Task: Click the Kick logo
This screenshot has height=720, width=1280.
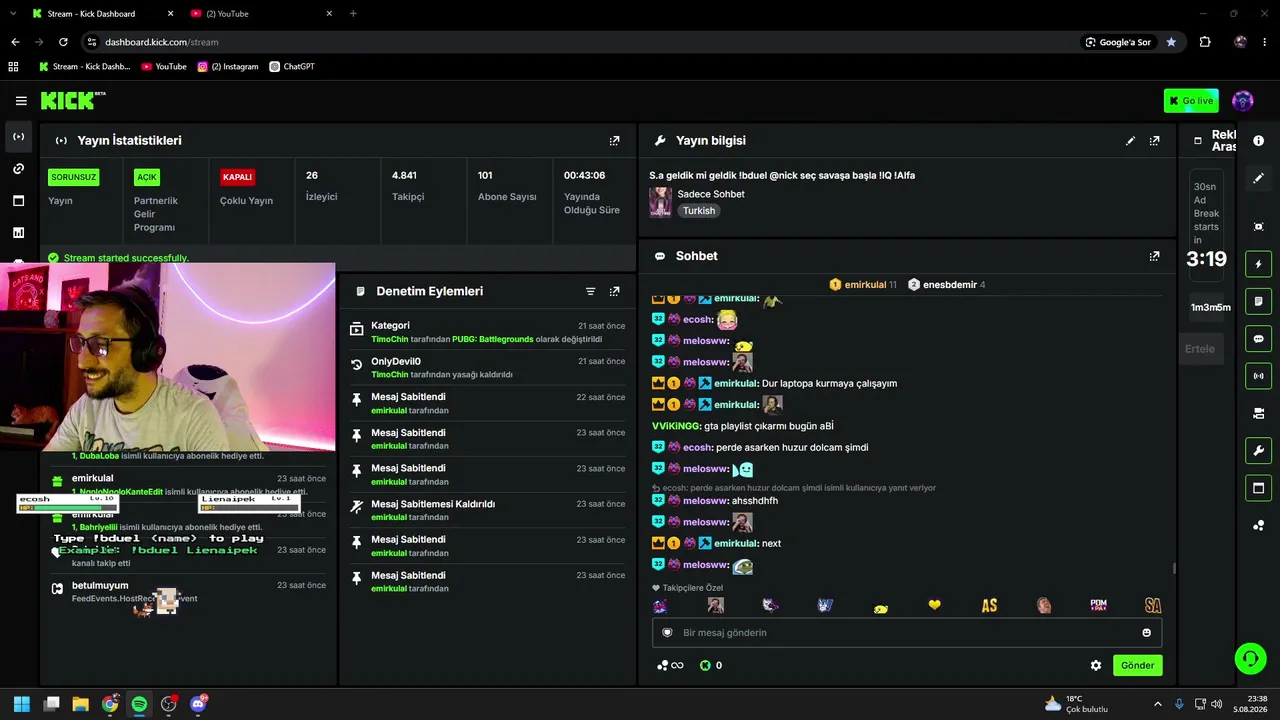Action: [x=73, y=100]
